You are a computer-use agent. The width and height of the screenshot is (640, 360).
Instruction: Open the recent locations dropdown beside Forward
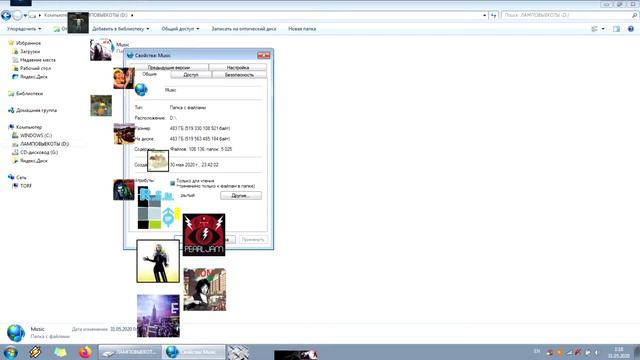25,16
